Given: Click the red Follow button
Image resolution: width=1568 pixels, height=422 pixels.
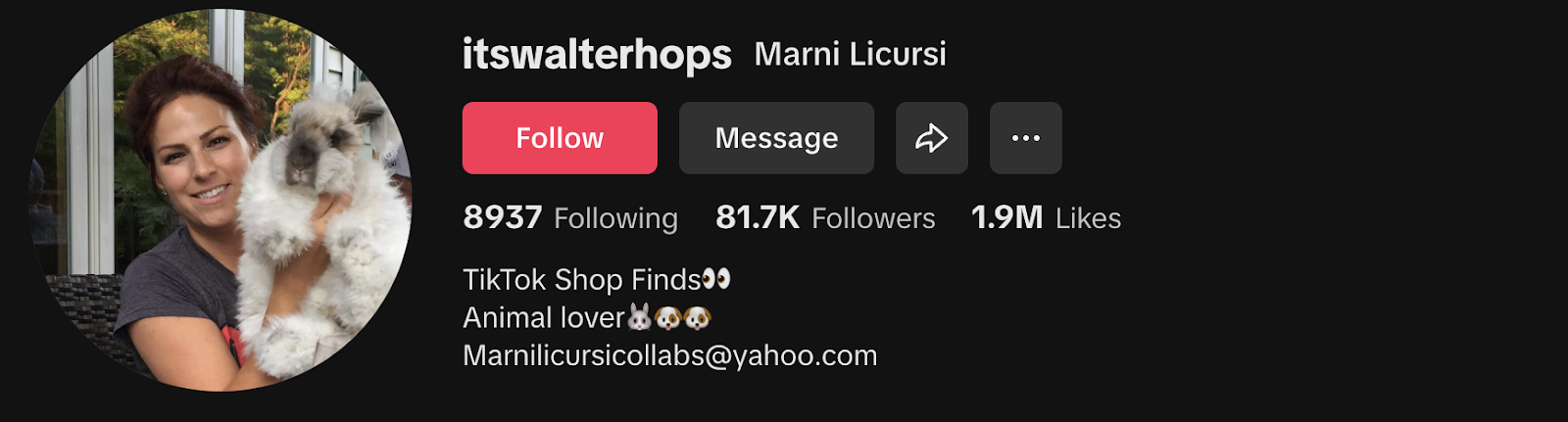Looking at the screenshot, I should tap(560, 138).
